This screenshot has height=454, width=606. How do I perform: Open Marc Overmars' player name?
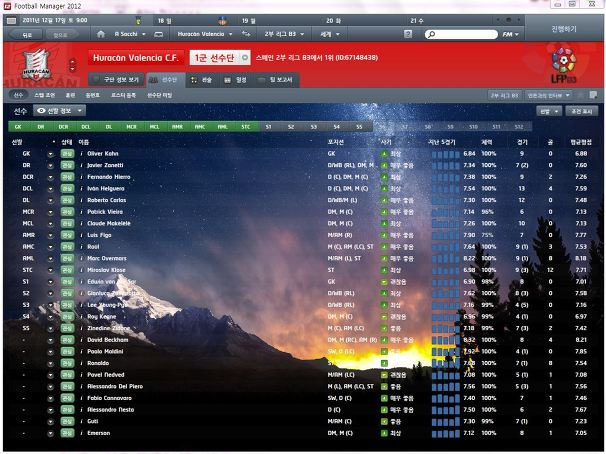pos(107,258)
